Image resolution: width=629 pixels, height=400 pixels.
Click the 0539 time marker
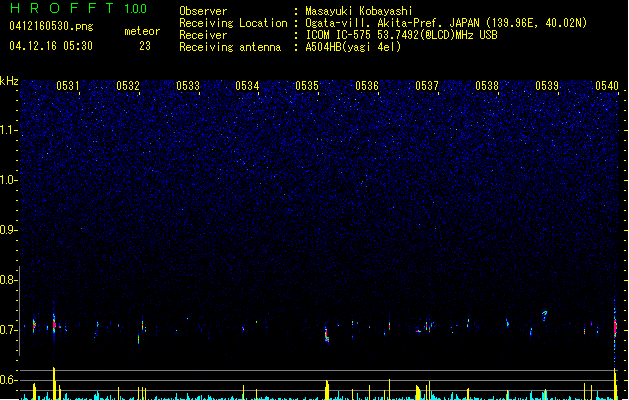pyautogui.click(x=547, y=86)
